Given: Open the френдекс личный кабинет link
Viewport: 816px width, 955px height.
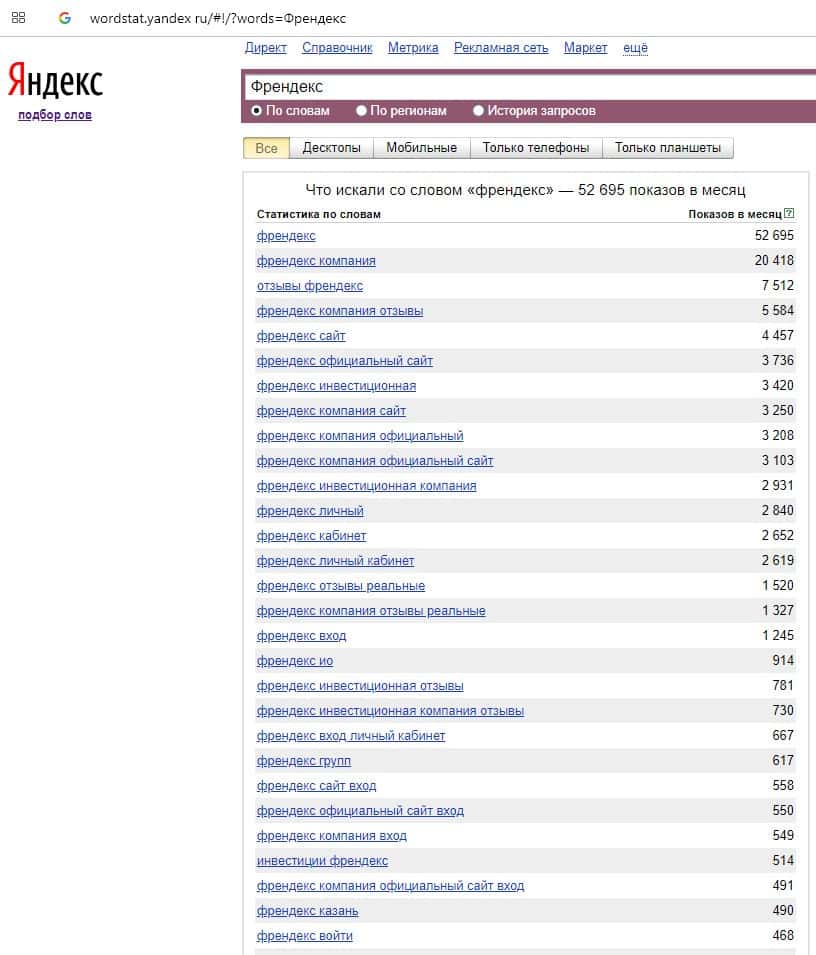Looking at the screenshot, I should pos(336,560).
